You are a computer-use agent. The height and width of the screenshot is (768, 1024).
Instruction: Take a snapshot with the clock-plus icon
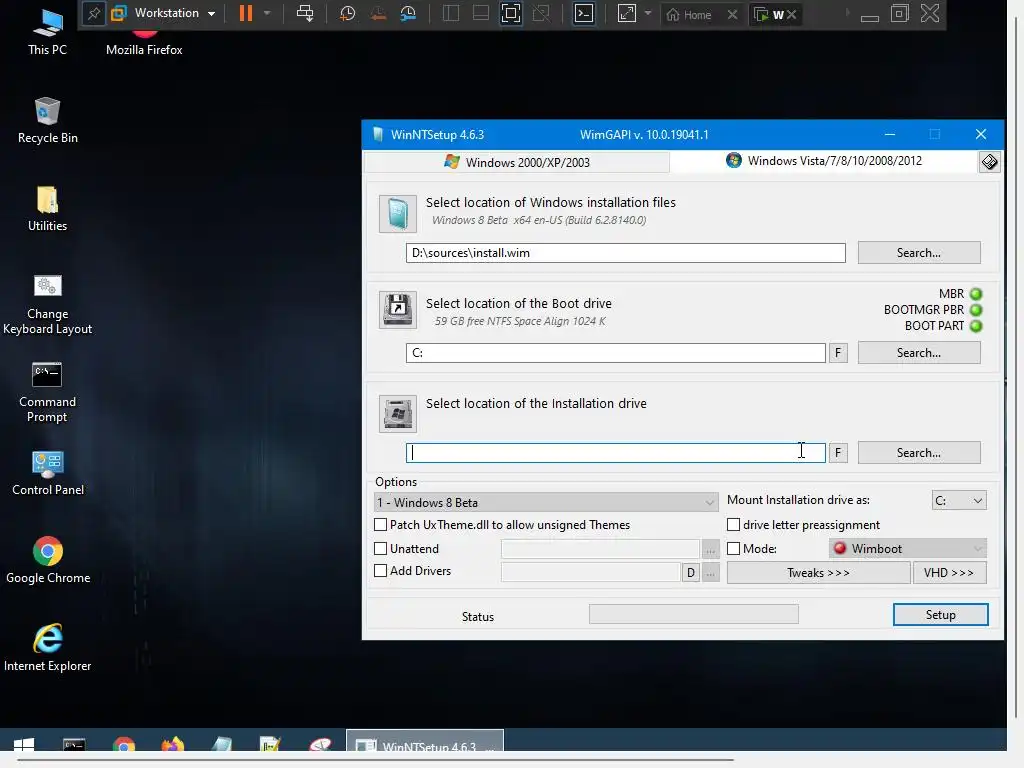tap(347, 14)
